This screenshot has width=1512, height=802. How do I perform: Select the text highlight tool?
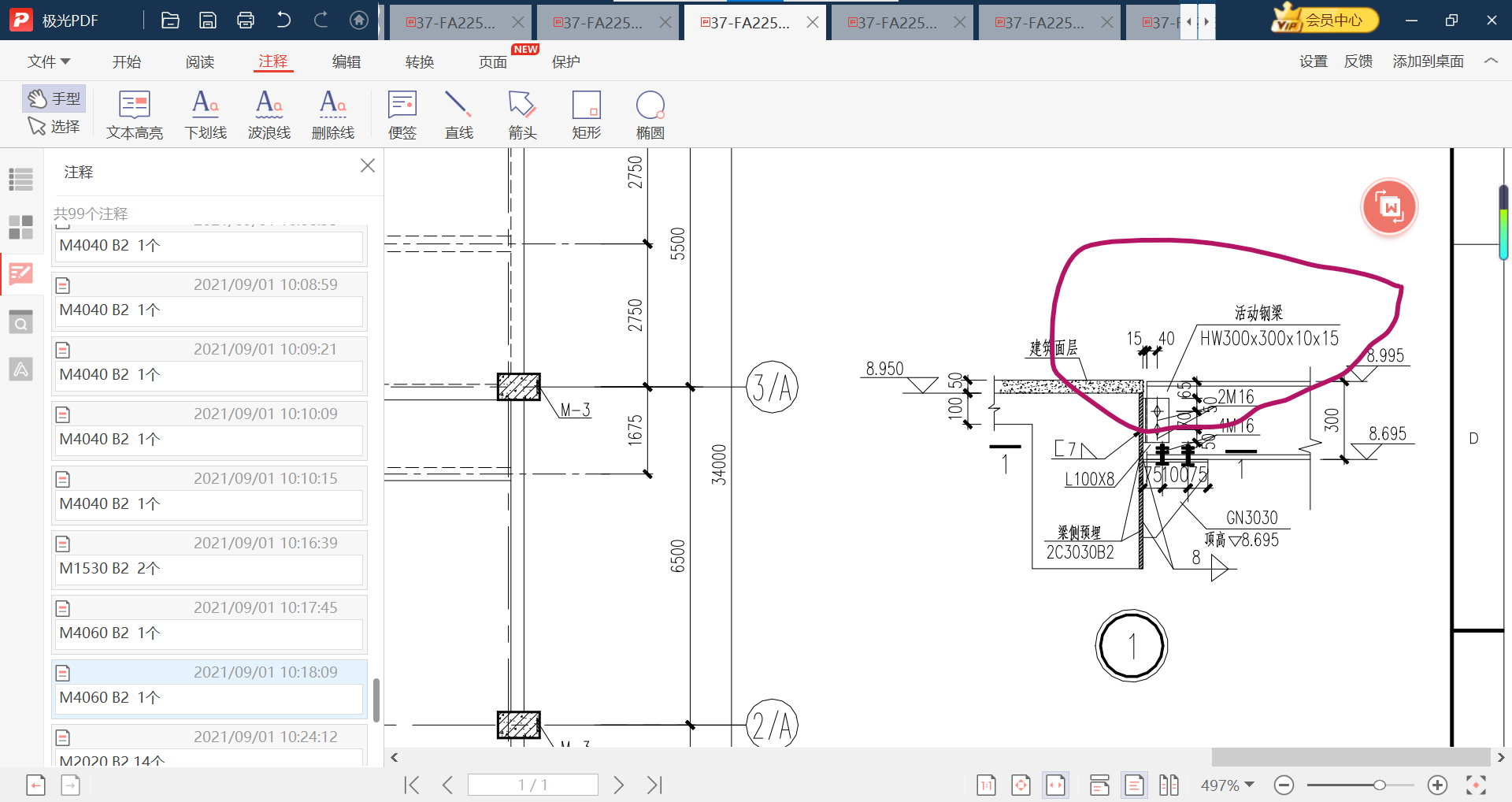click(x=135, y=115)
